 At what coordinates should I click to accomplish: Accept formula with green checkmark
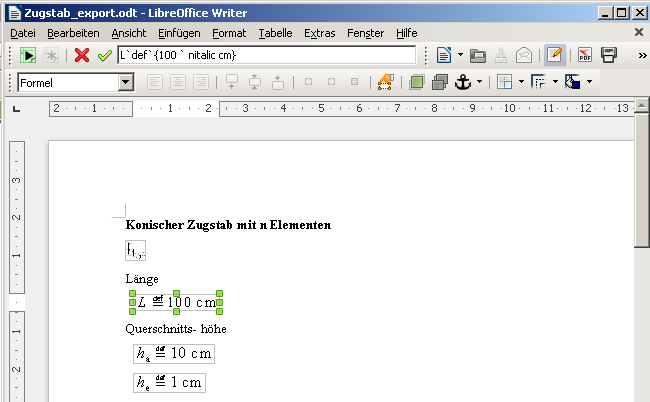(104, 55)
